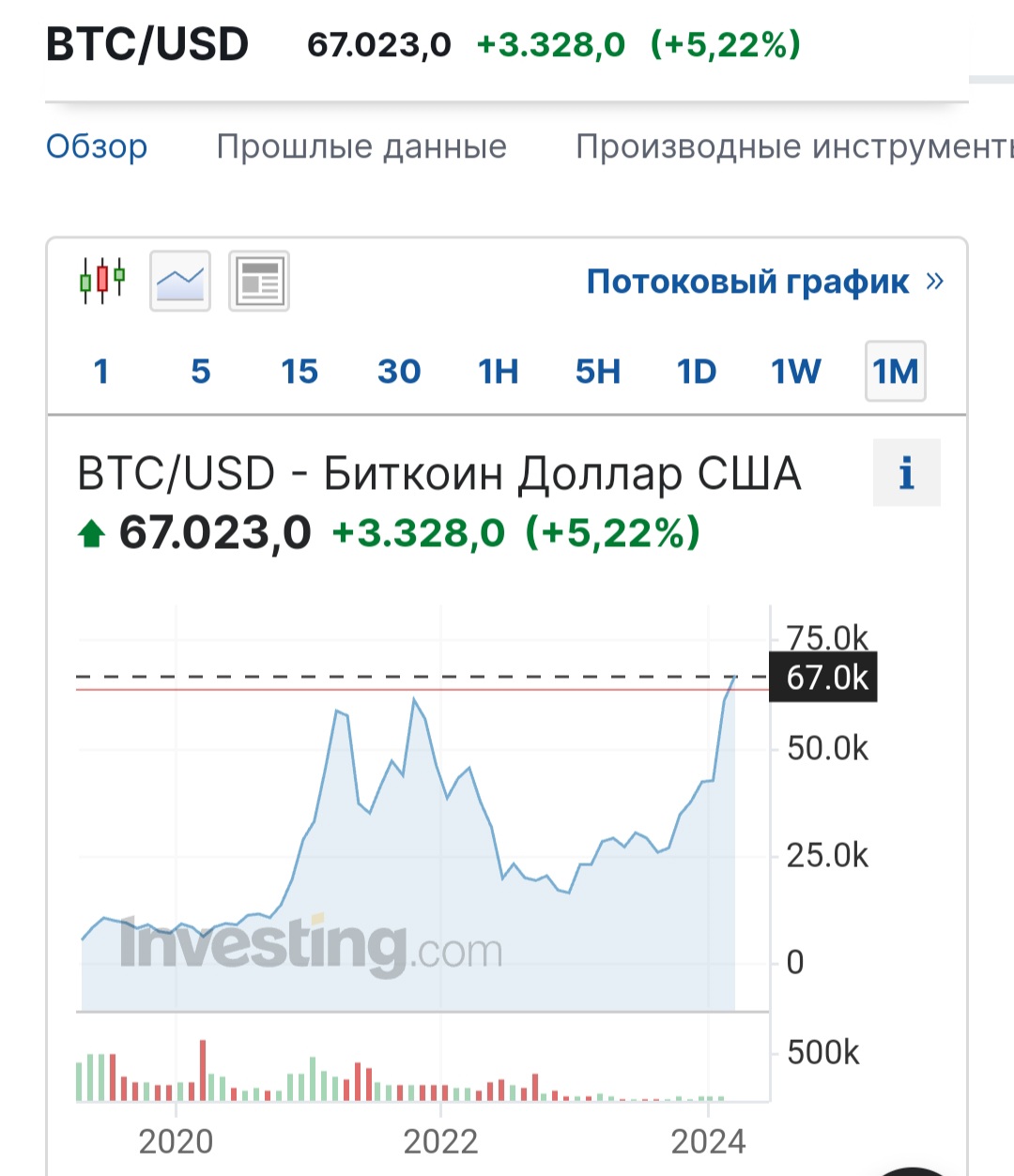Click the tall red volume bar near 2020
Screen dimensions: 1014x1176
click(x=203, y=1070)
